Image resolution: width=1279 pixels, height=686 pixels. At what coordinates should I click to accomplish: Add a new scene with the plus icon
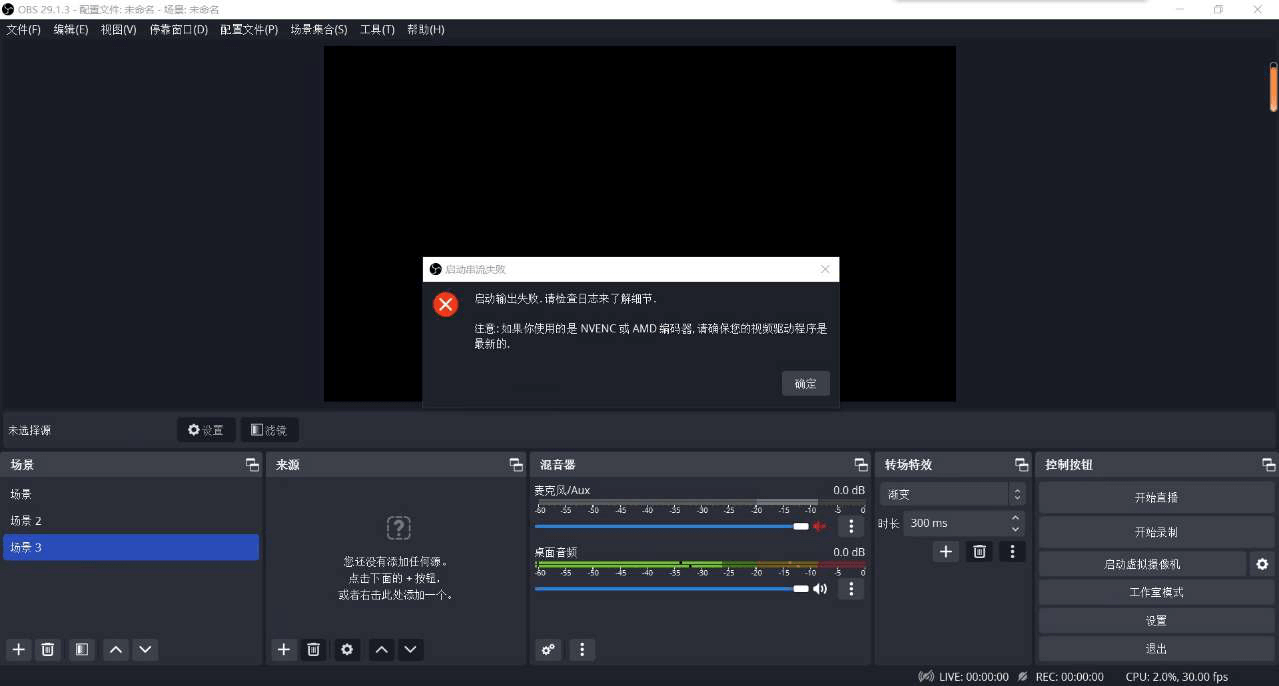click(18, 649)
